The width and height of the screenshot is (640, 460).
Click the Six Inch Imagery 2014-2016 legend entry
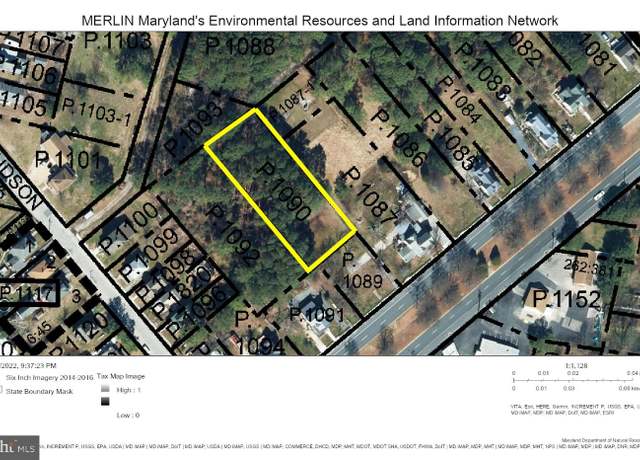49,378
